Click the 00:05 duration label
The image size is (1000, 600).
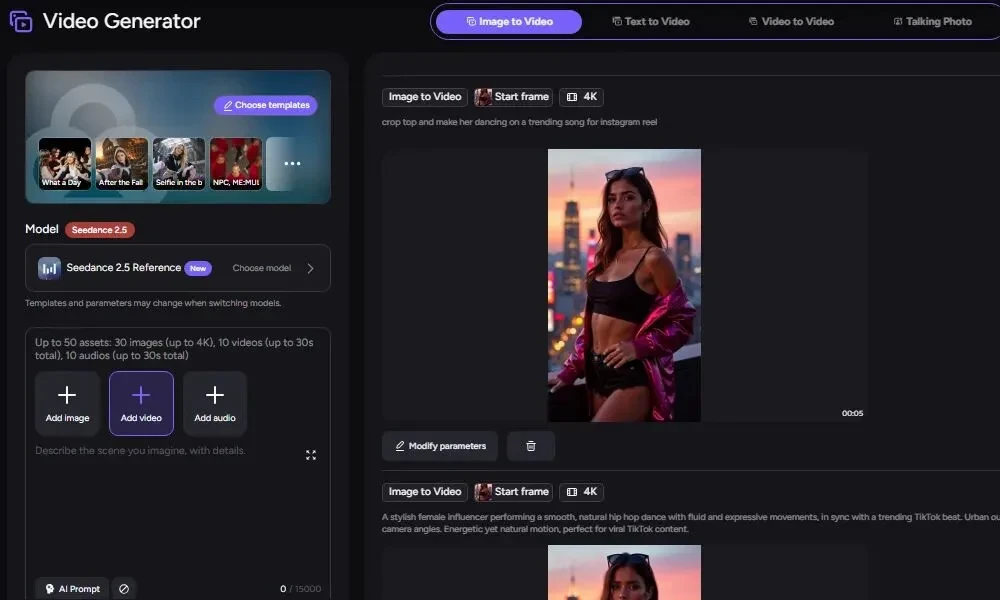point(852,413)
